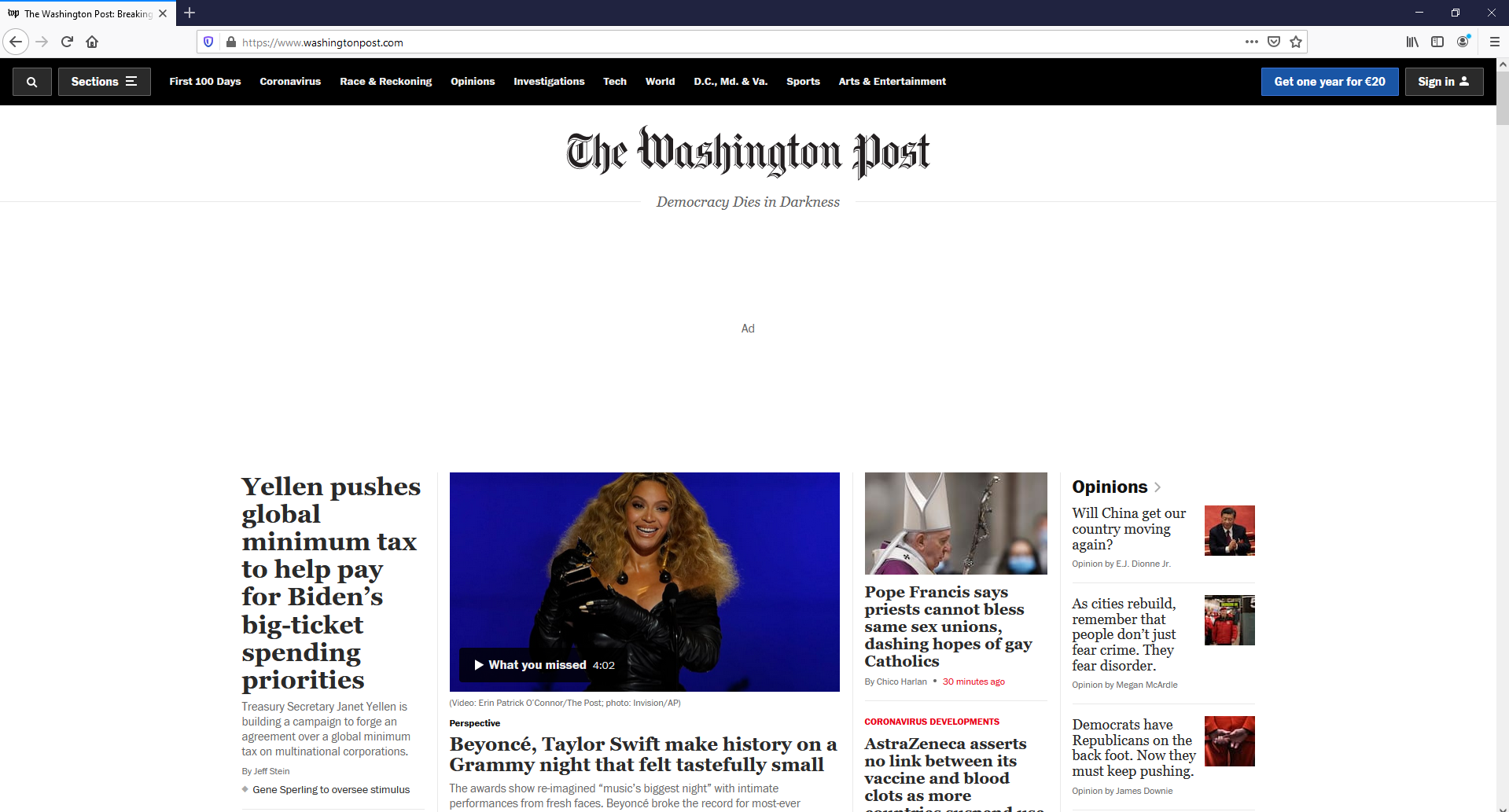Open a new browser tab with the plus icon
This screenshot has height=812, width=1509.
click(x=190, y=13)
